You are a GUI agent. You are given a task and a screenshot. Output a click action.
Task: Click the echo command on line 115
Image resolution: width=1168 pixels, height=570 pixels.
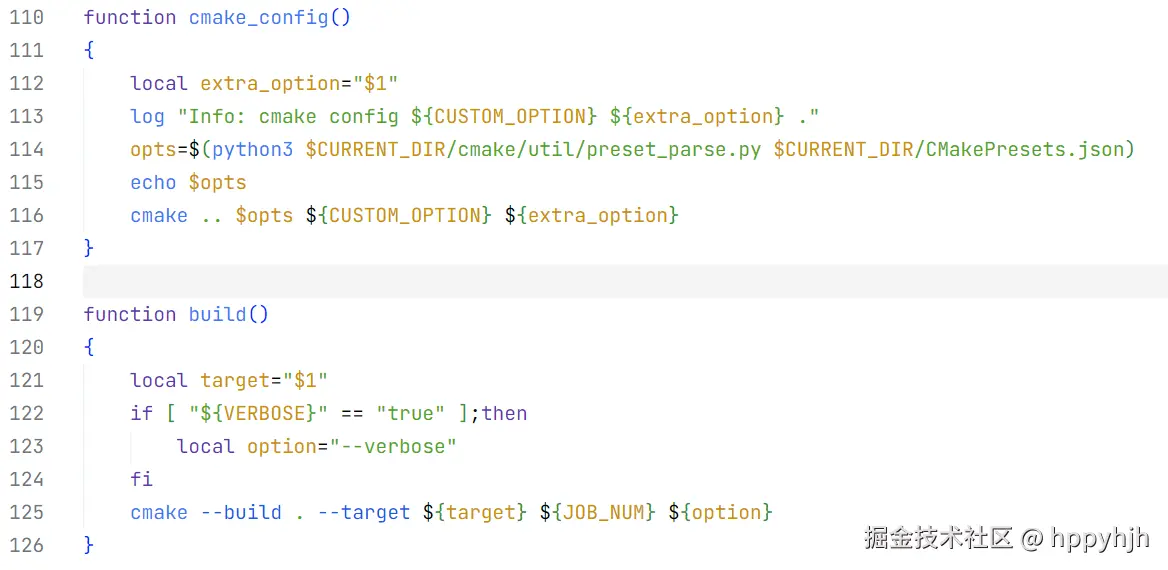(153, 182)
